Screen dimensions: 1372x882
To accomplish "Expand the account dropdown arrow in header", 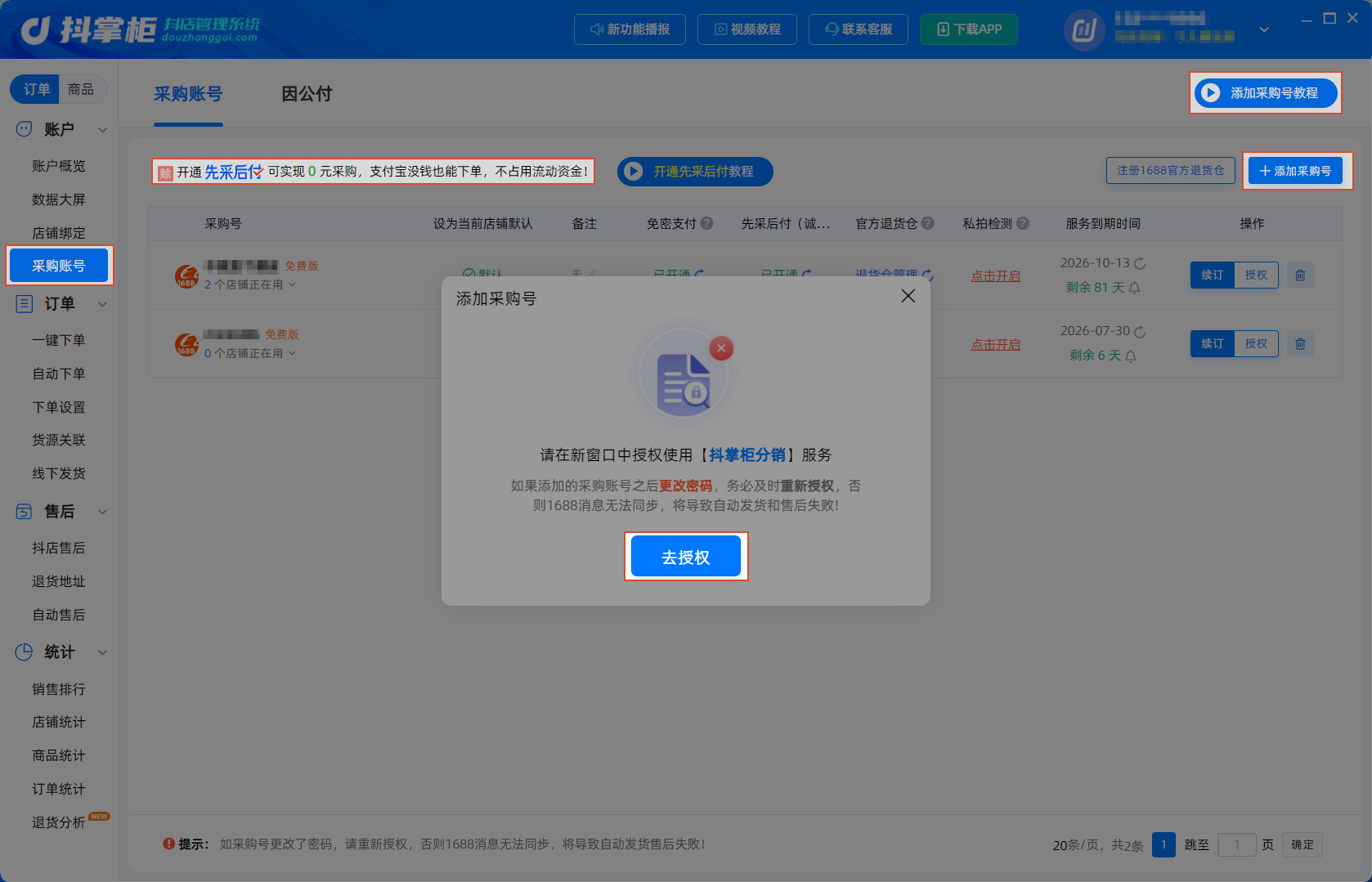I will click(1264, 29).
